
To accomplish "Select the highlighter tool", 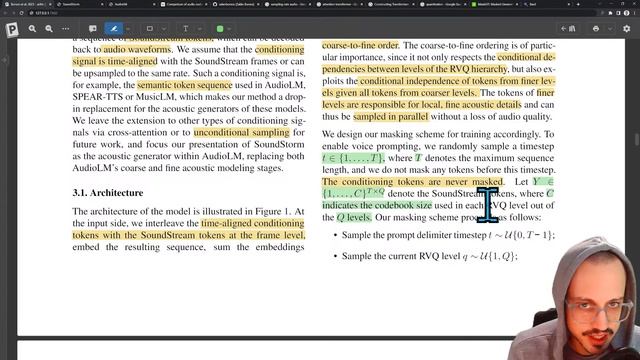I will pyautogui.click(x=114, y=29).
